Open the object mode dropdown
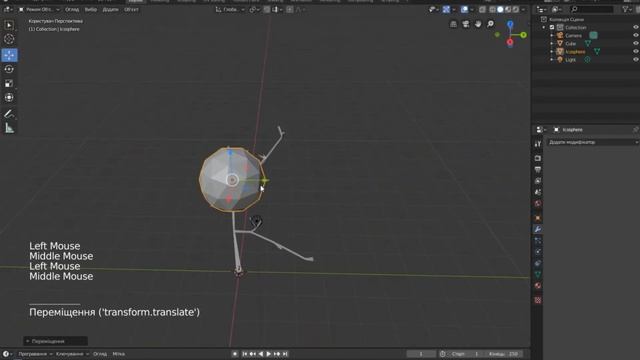This screenshot has height=360, width=640. click(x=39, y=9)
